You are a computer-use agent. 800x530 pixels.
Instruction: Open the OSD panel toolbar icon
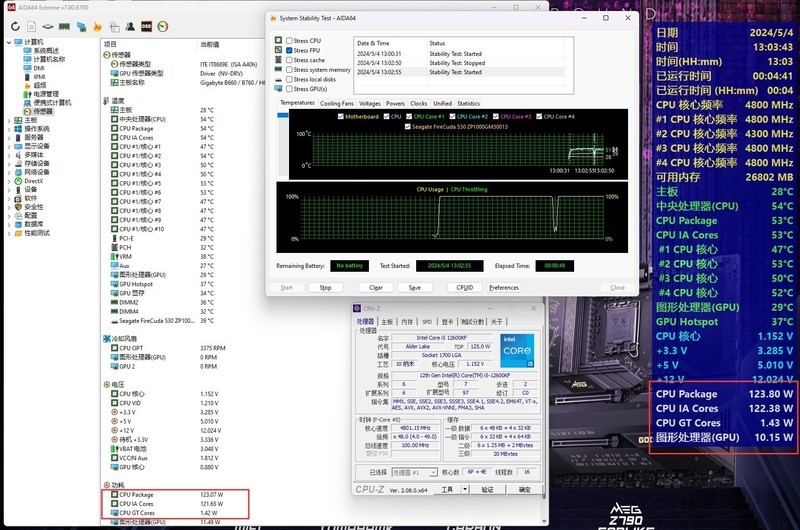pos(146,26)
